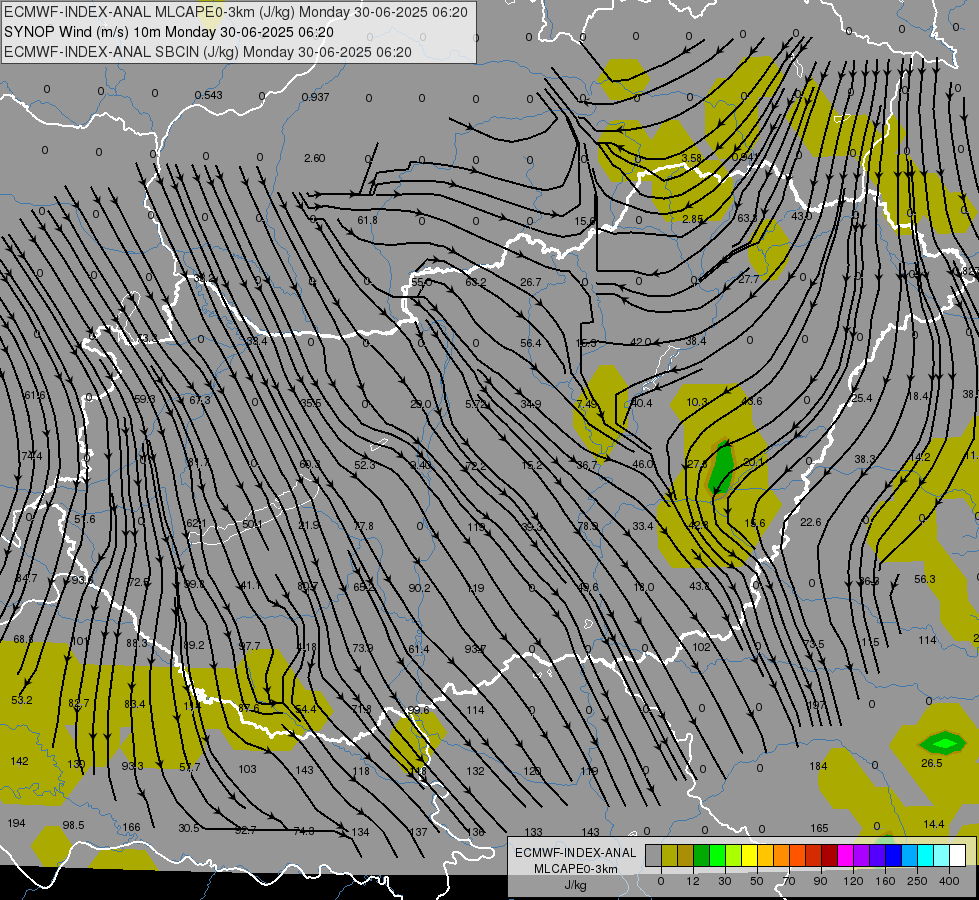Pick the yellow-green legend swatch
979x900 pixels.
pos(734,855)
